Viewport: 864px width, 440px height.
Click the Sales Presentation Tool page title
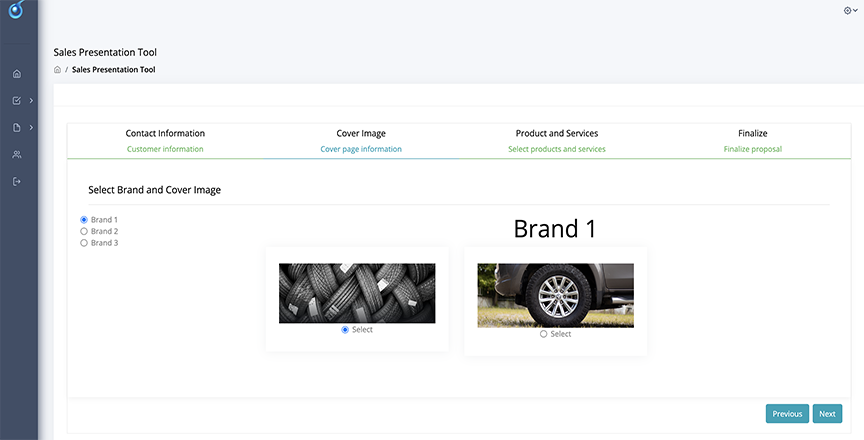click(x=105, y=52)
